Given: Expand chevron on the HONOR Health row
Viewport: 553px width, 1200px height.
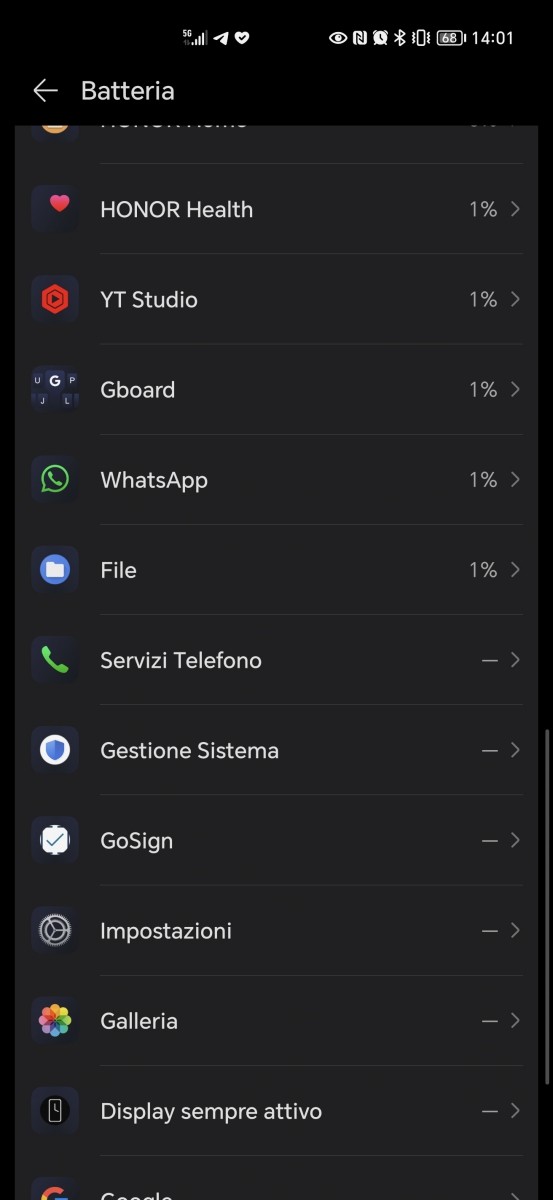Looking at the screenshot, I should pyautogui.click(x=515, y=209).
